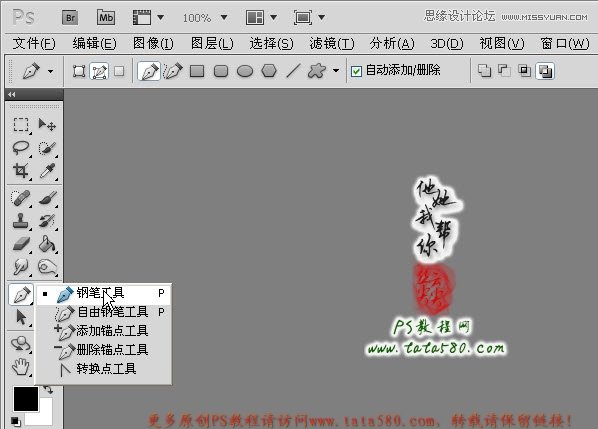Select the Line shape tool
The height and width of the screenshot is (429, 598).
point(293,71)
